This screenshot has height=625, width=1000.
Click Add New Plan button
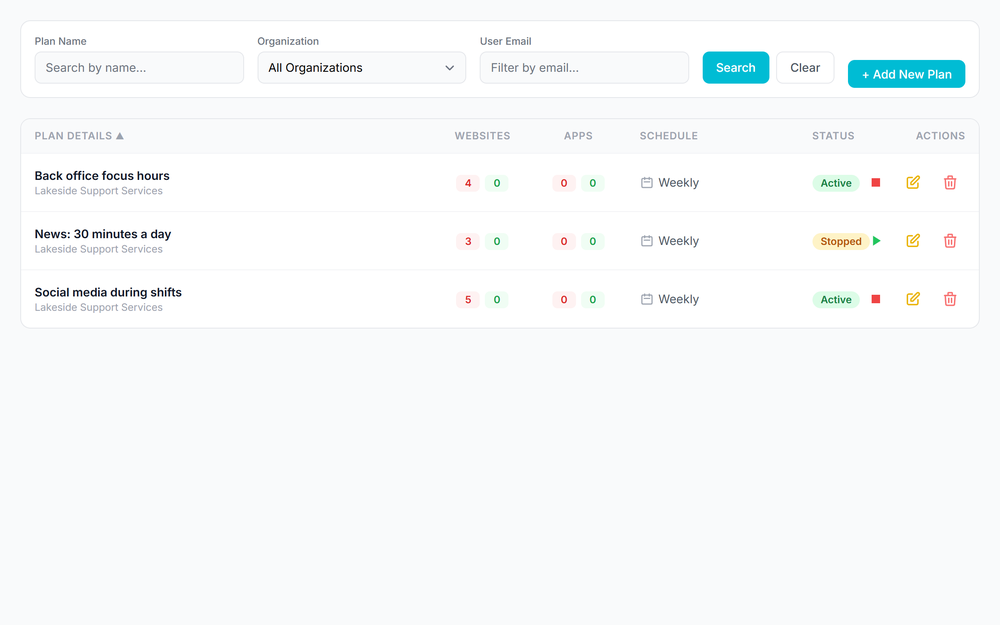[906, 74]
